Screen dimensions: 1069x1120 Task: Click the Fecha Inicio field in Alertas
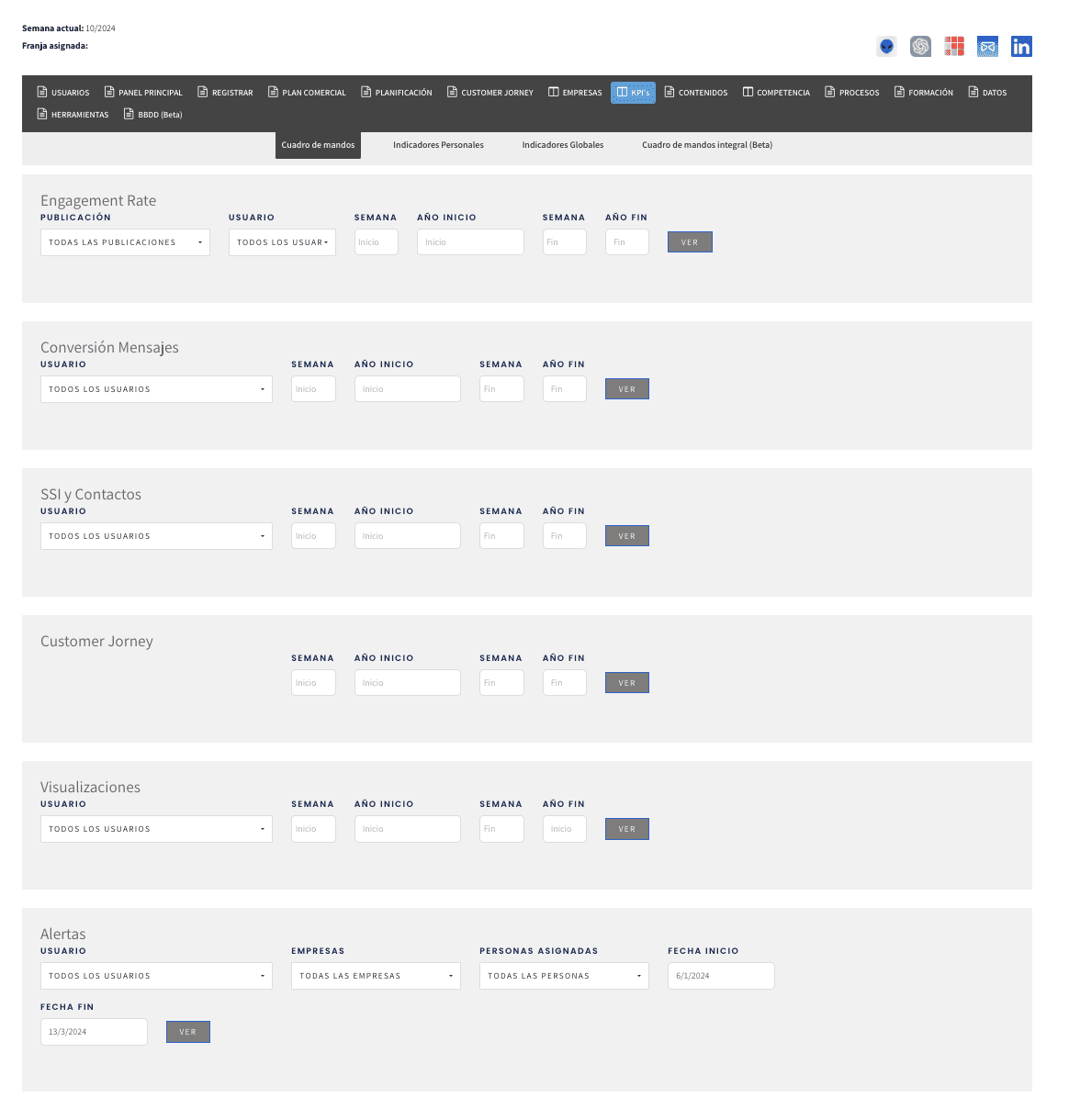[721, 976]
